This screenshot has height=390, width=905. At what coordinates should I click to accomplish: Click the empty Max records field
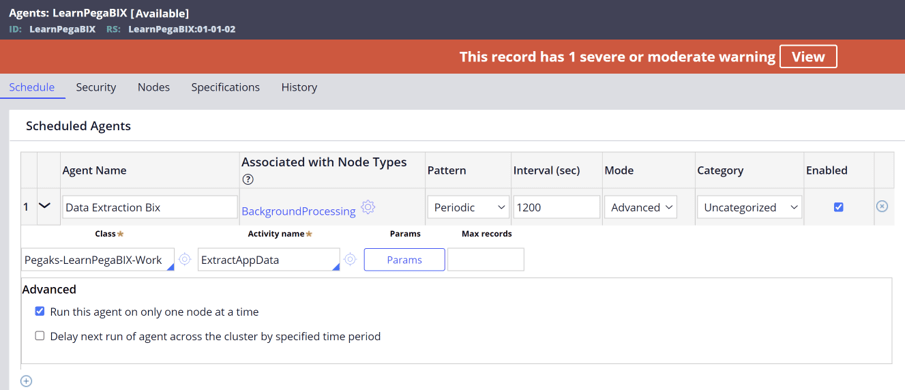coord(485,260)
